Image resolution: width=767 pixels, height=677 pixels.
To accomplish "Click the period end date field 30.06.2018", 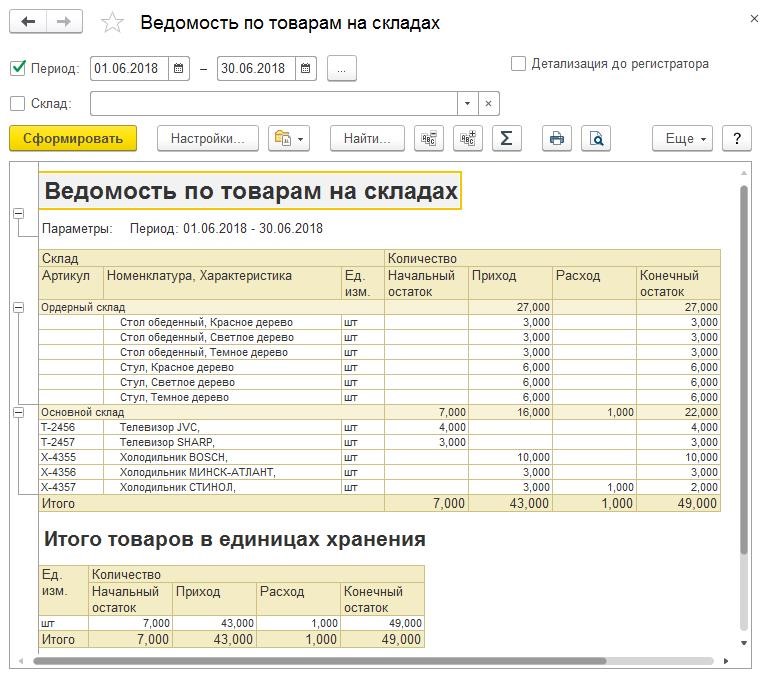I will (x=256, y=68).
